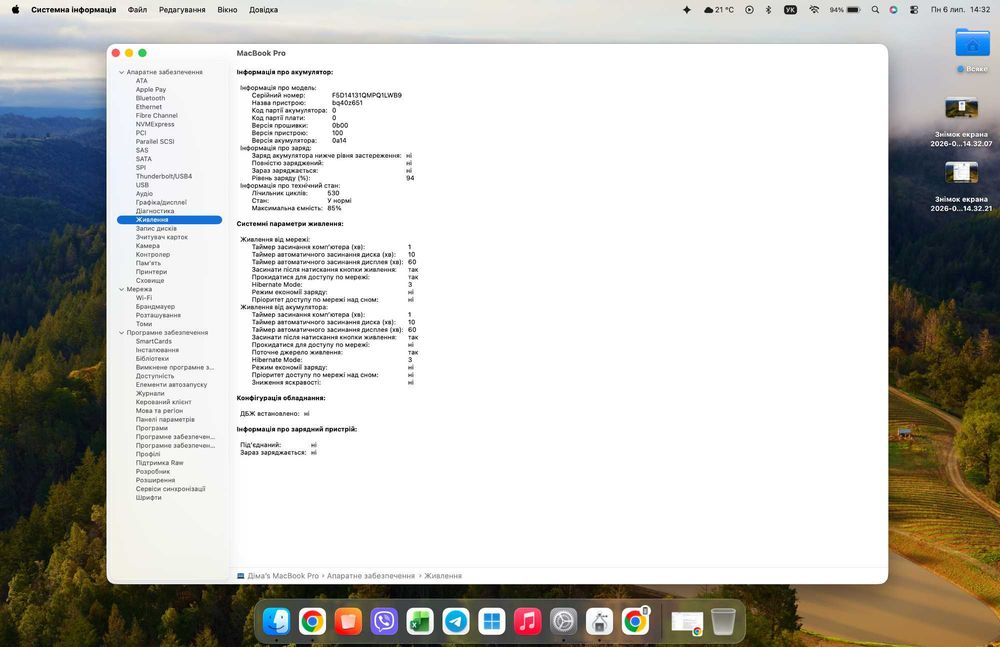Image resolution: width=1000 pixels, height=647 pixels.
Task: Select Thunderbolt/USB4 in the sidebar
Action: pyautogui.click(x=164, y=176)
